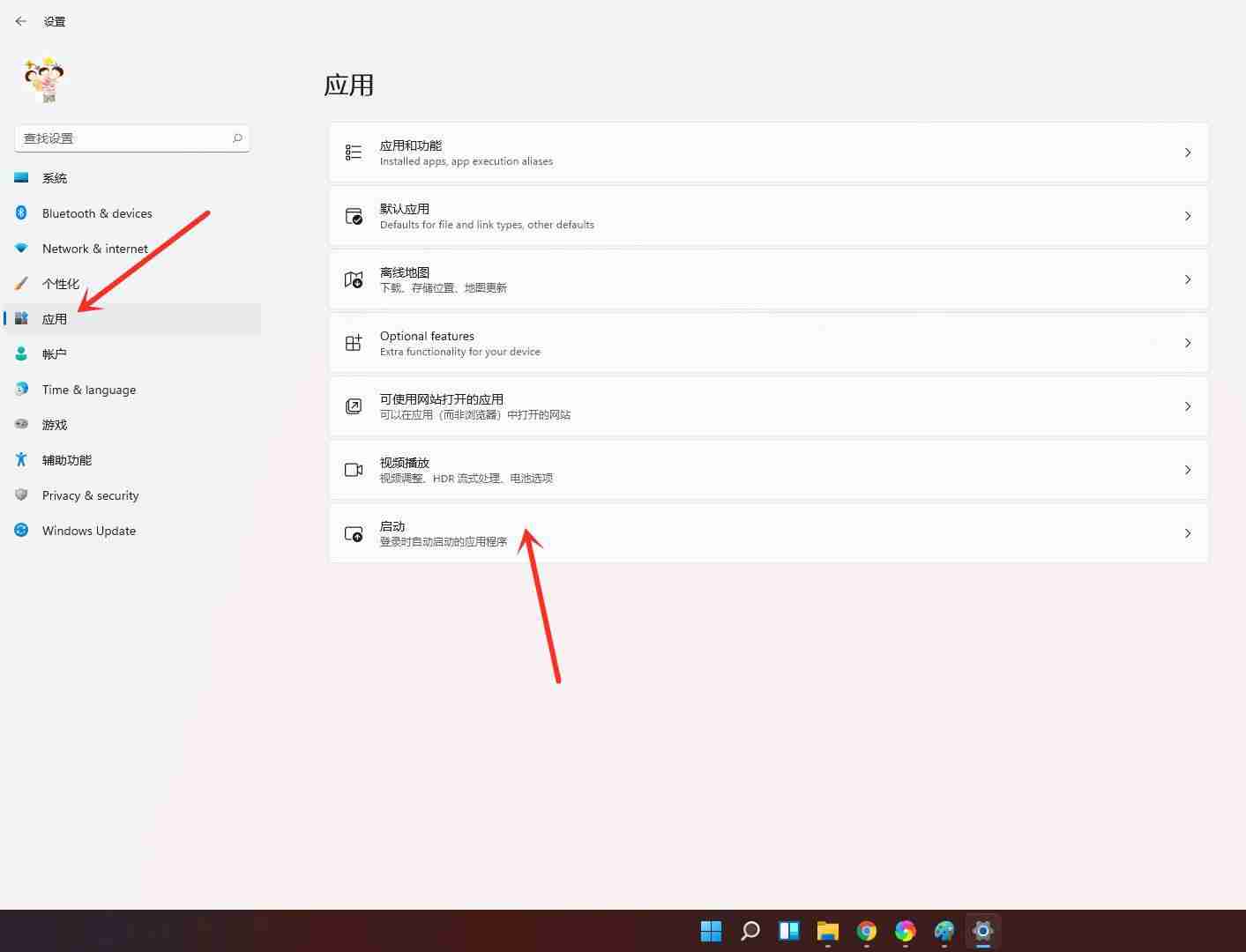Click the Bluetooth & devices icon in sidebar
The image size is (1246, 952).
[21, 213]
